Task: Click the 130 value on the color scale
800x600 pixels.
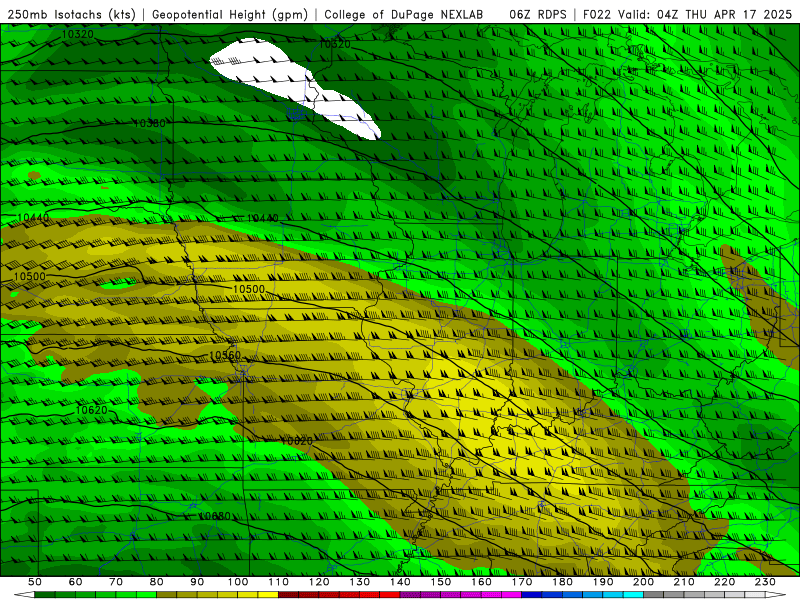Action: coord(360,582)
